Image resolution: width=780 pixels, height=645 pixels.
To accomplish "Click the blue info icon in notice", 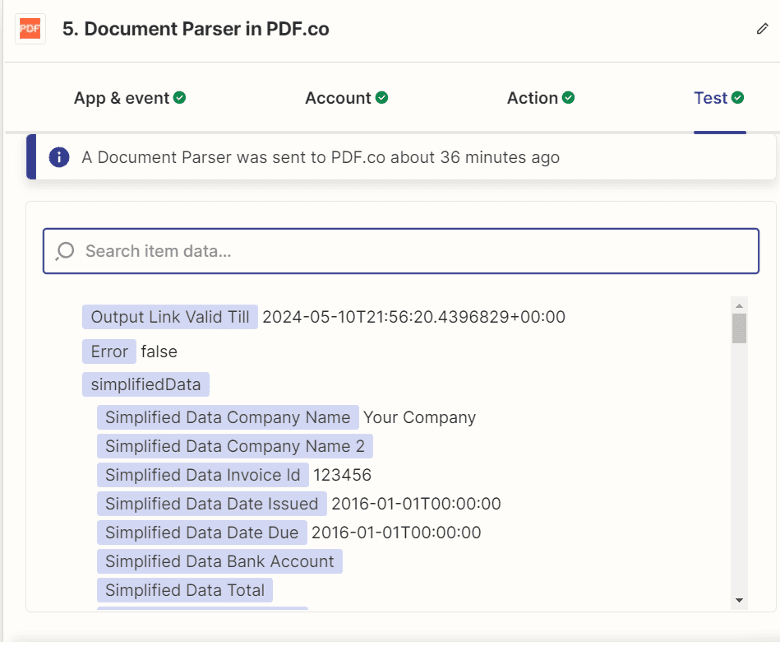I will click(x=59, y=157).
